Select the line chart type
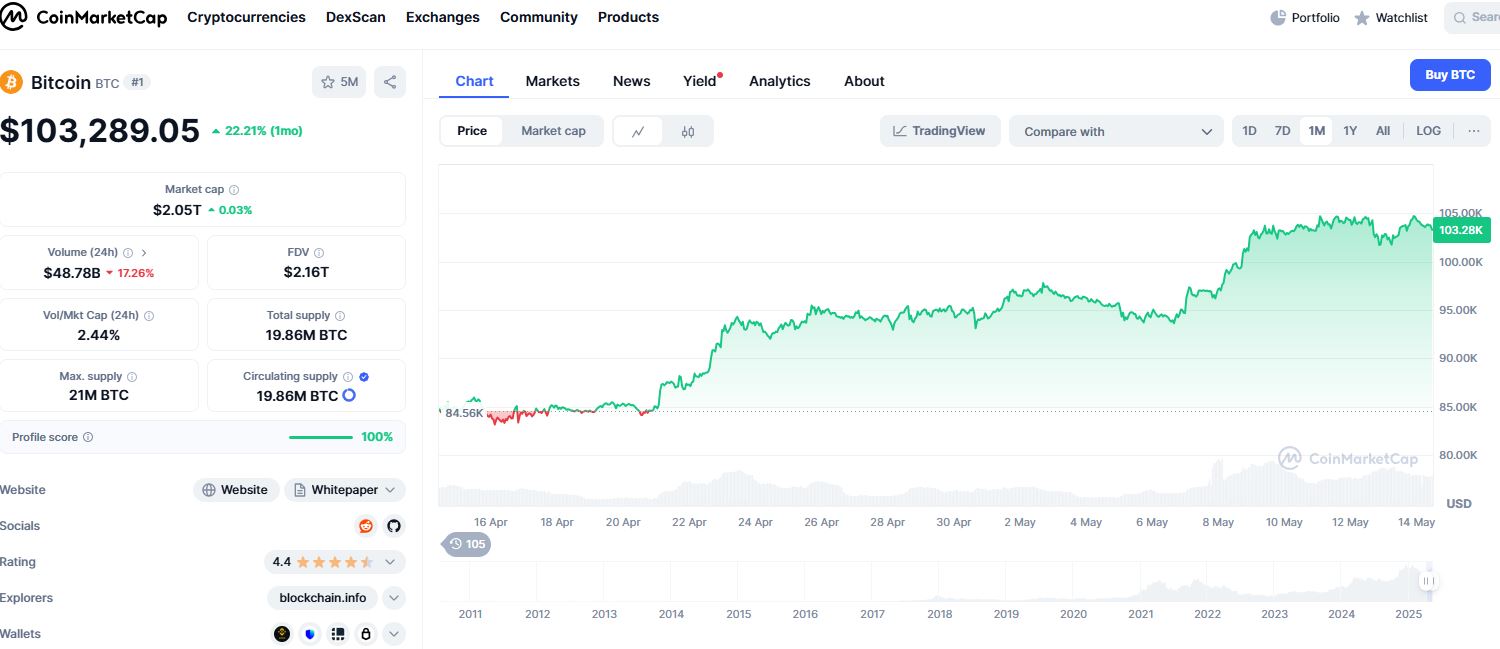Viewport: 1500px width, 649px height. pos(638,131)
